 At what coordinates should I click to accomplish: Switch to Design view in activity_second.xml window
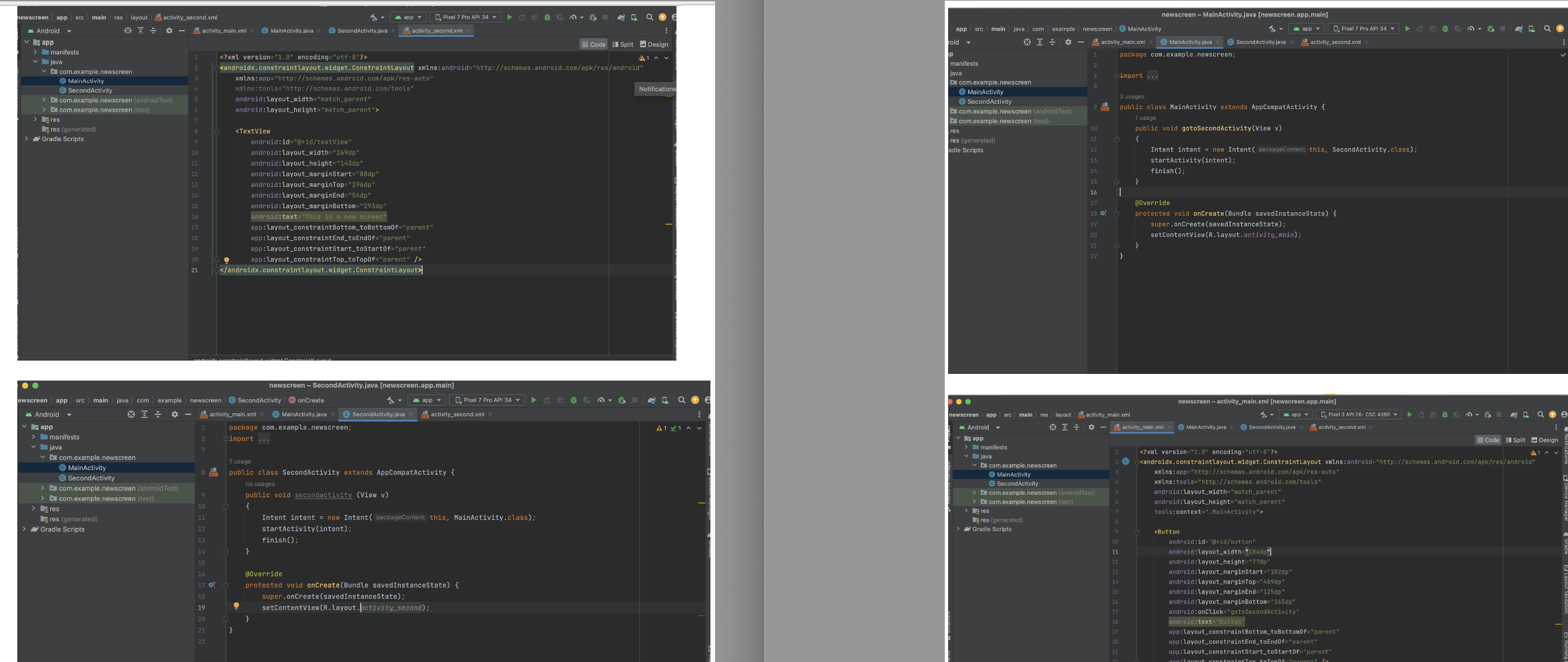click(x=654, y=45)
